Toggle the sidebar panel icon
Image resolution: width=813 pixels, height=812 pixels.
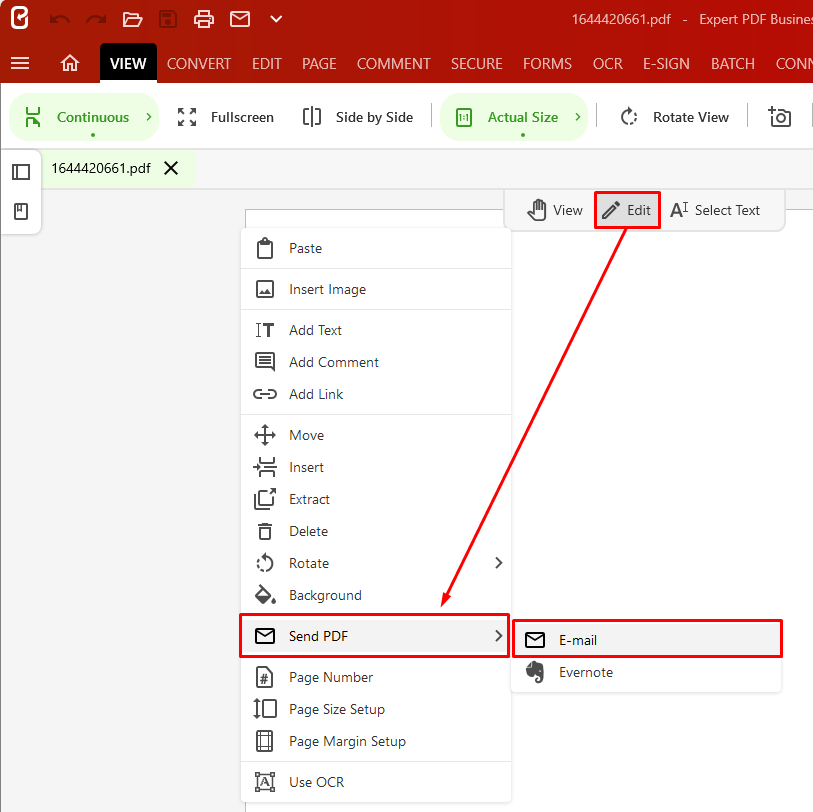coord(21,172)
